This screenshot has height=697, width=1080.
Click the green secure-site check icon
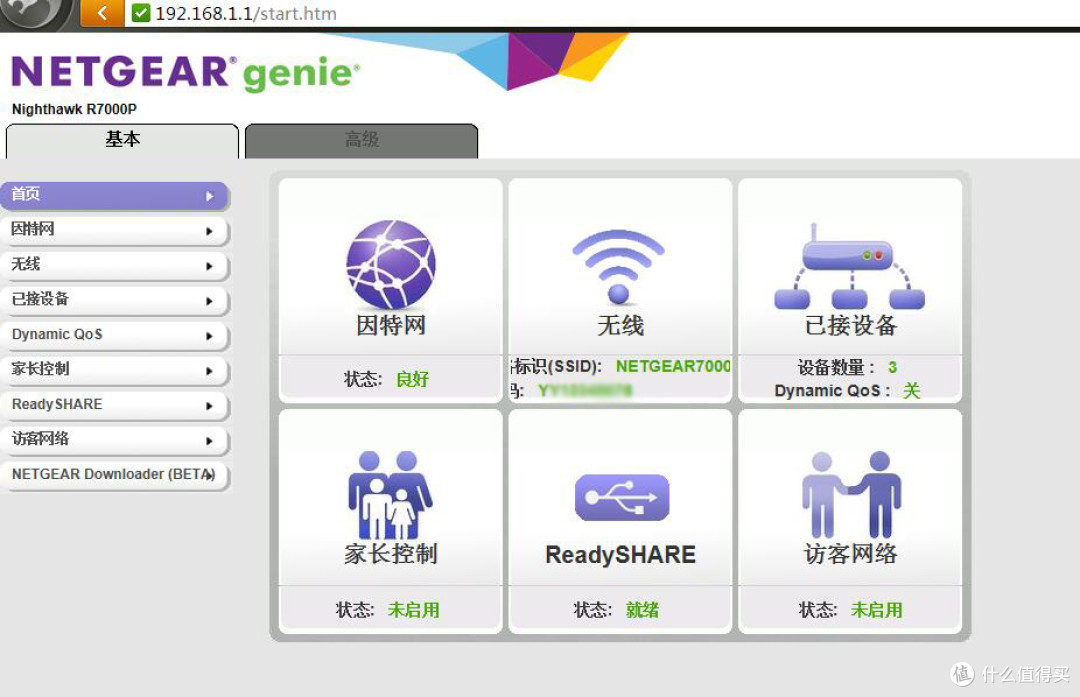pos(141,13)
